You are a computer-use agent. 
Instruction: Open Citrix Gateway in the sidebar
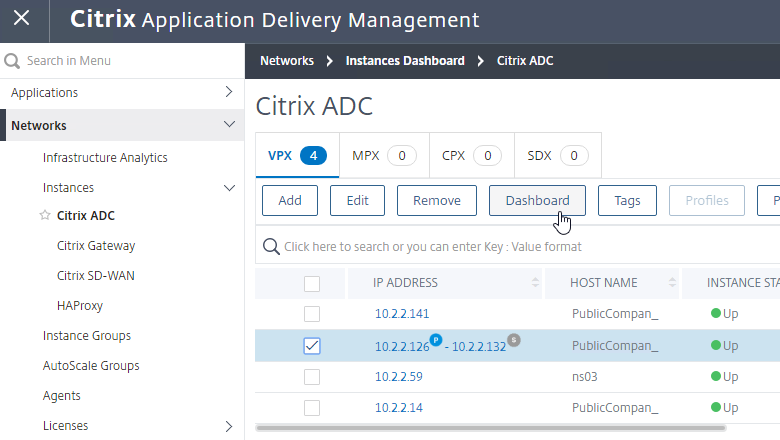96,246
